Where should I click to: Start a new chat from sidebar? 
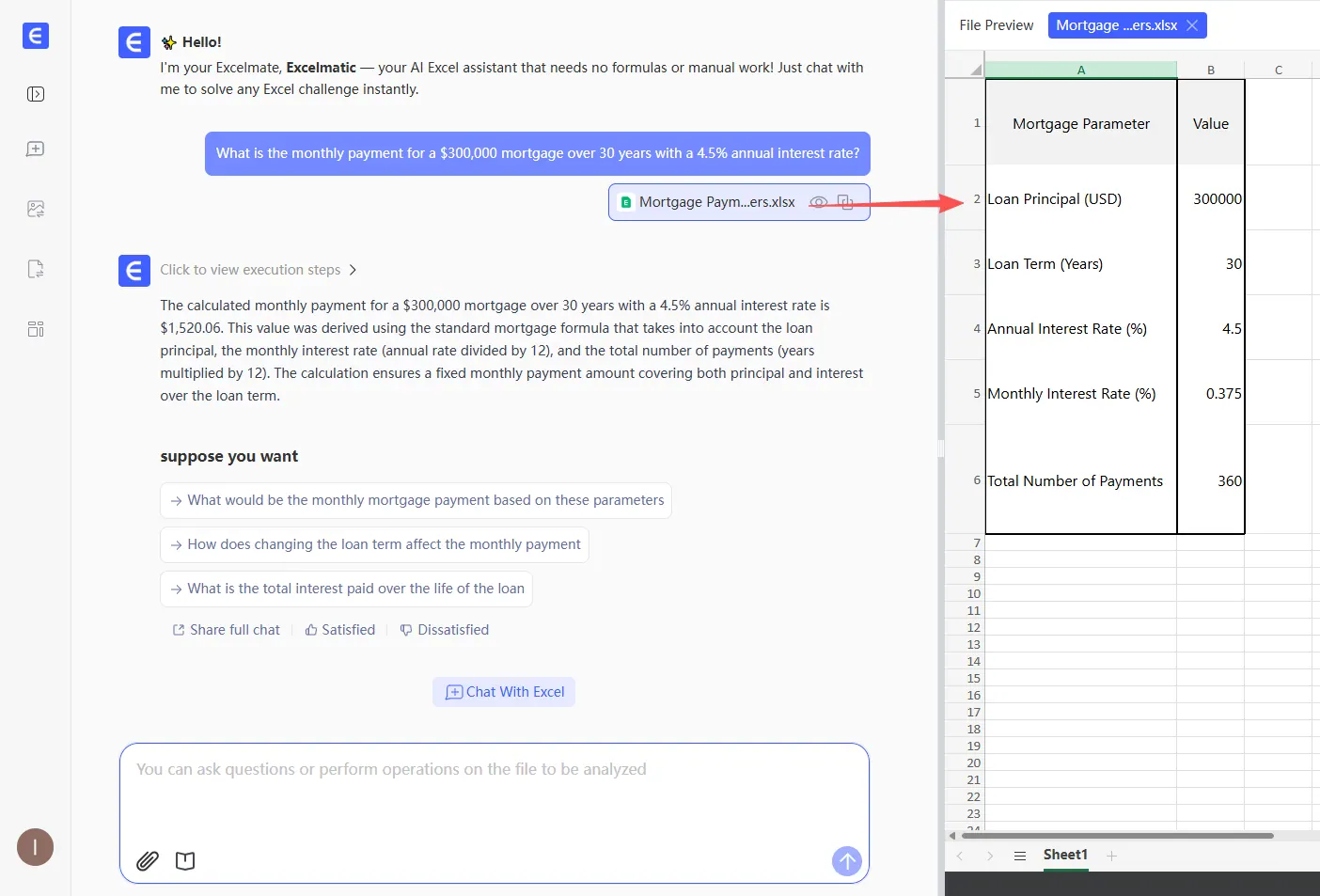pyautogui.click(x=36, y=149)
